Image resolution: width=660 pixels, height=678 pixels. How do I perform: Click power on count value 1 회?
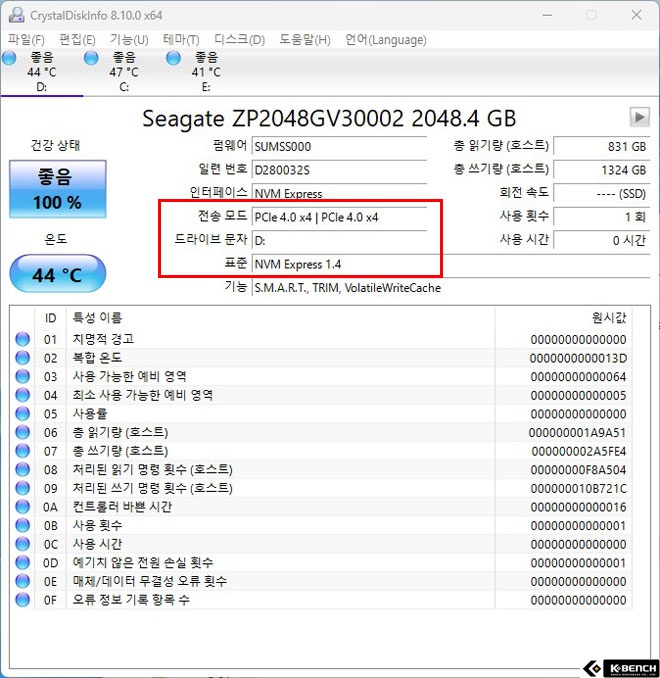pos(601,217)
